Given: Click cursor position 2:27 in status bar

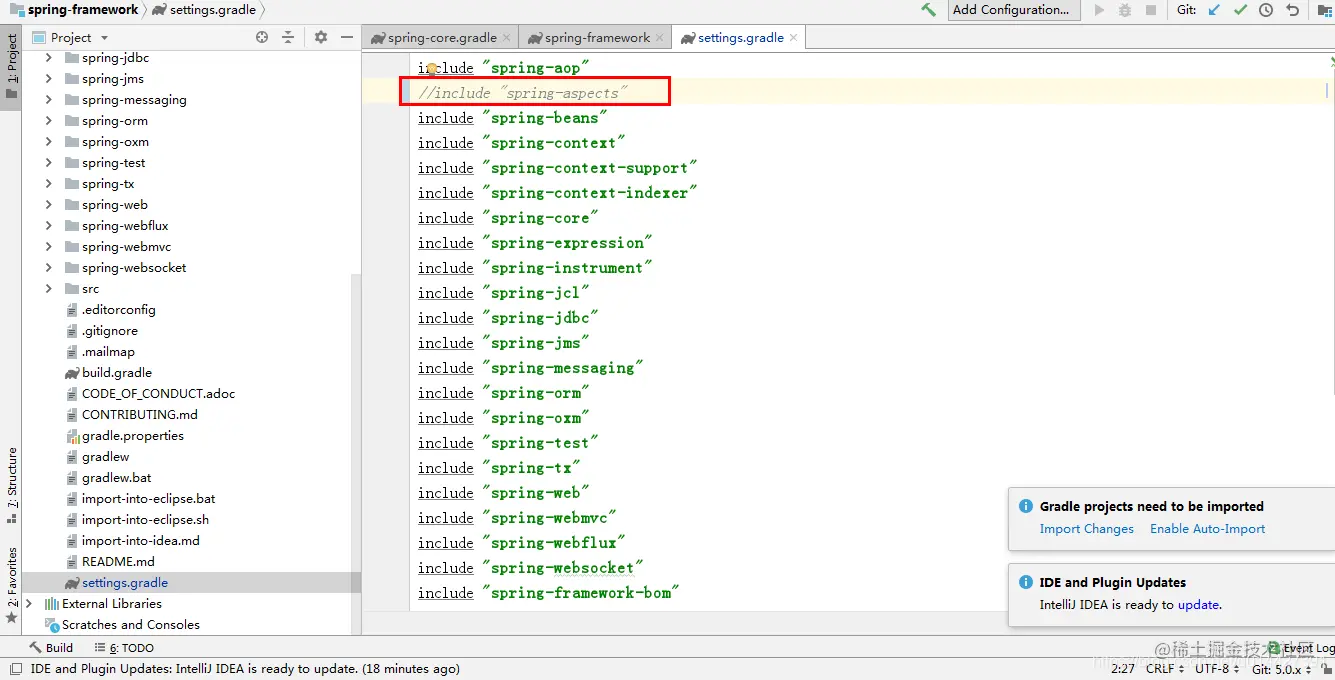Looking at the screenshot, I should click(1123, 669).
